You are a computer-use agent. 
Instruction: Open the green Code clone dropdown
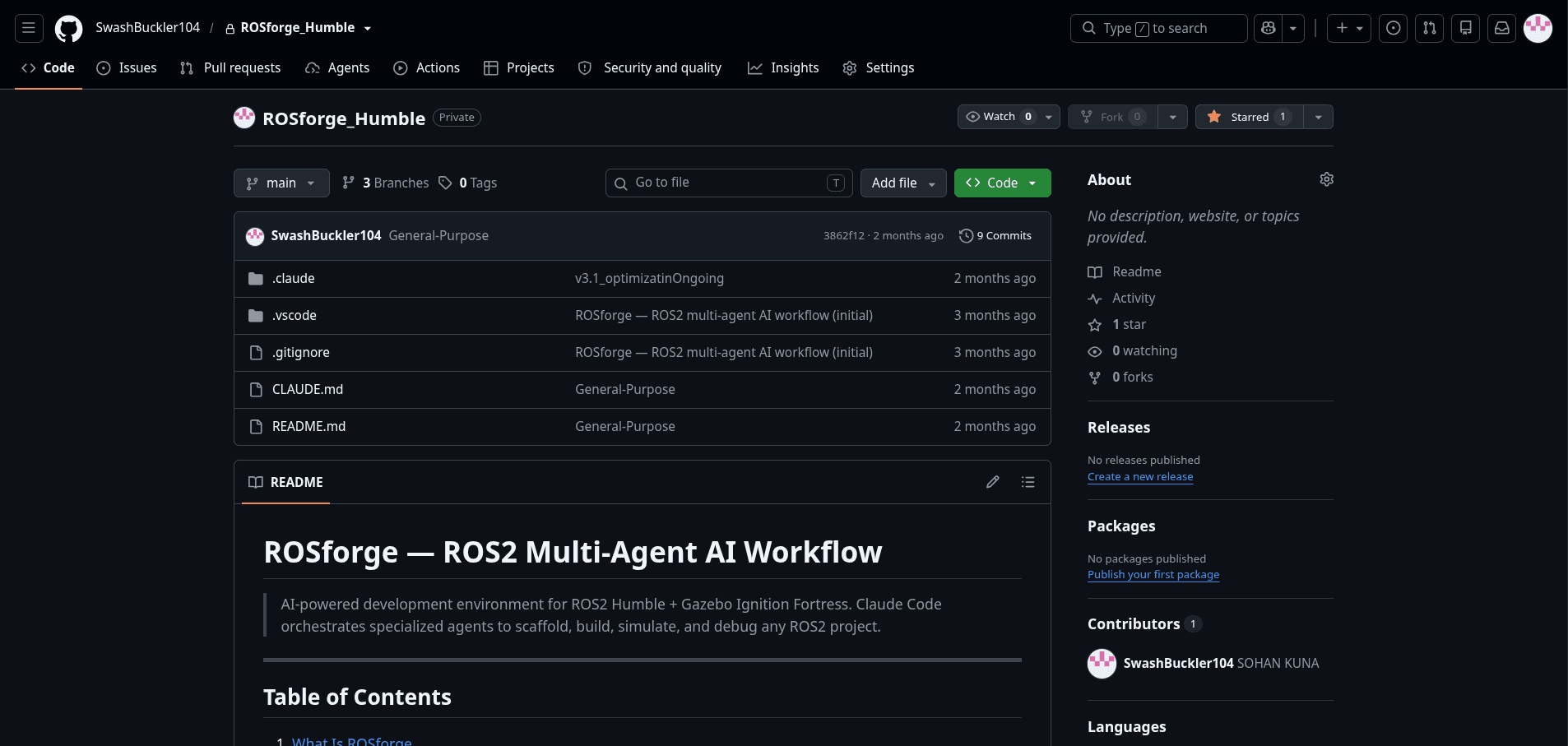point(1002,183)
